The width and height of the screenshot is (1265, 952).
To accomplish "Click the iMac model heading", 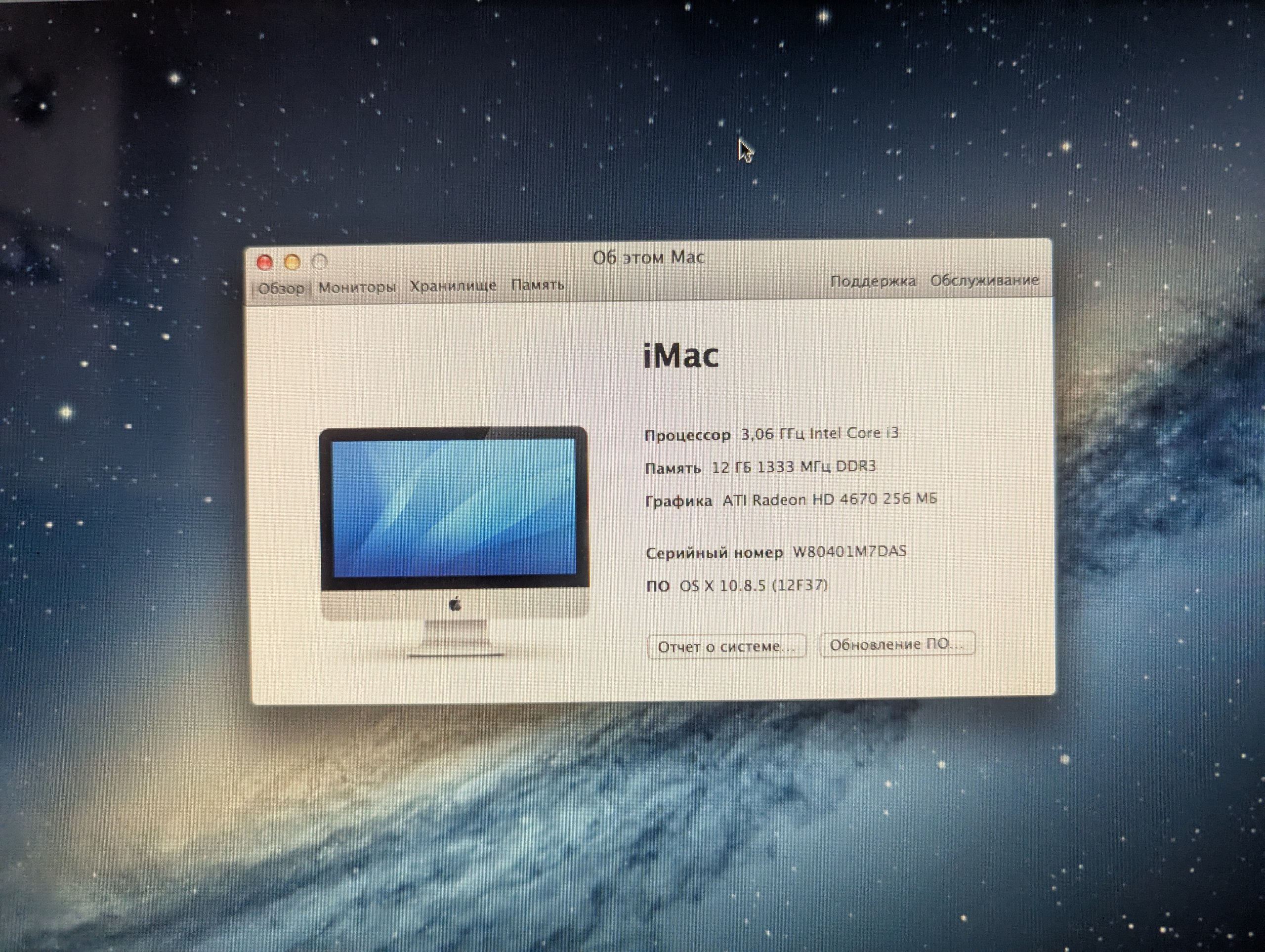I will click(x=681, y=356).
